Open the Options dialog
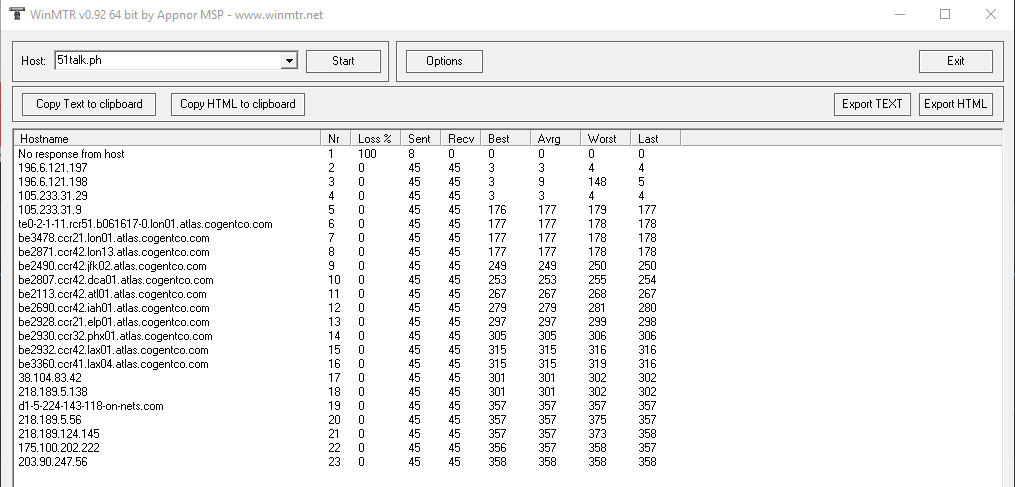Image resolution: width=1015 pixels, height=487 pixels. pos(444,61)
